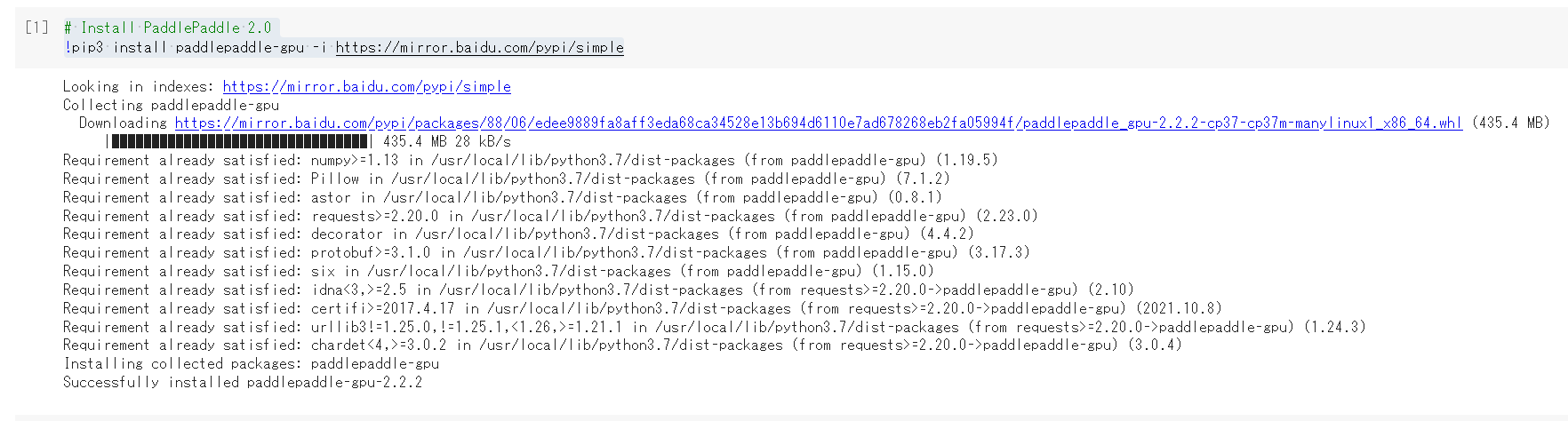This screenshot has width=1568, height=421.
Task: Click the download progress bar
Action: click(240, 142)
